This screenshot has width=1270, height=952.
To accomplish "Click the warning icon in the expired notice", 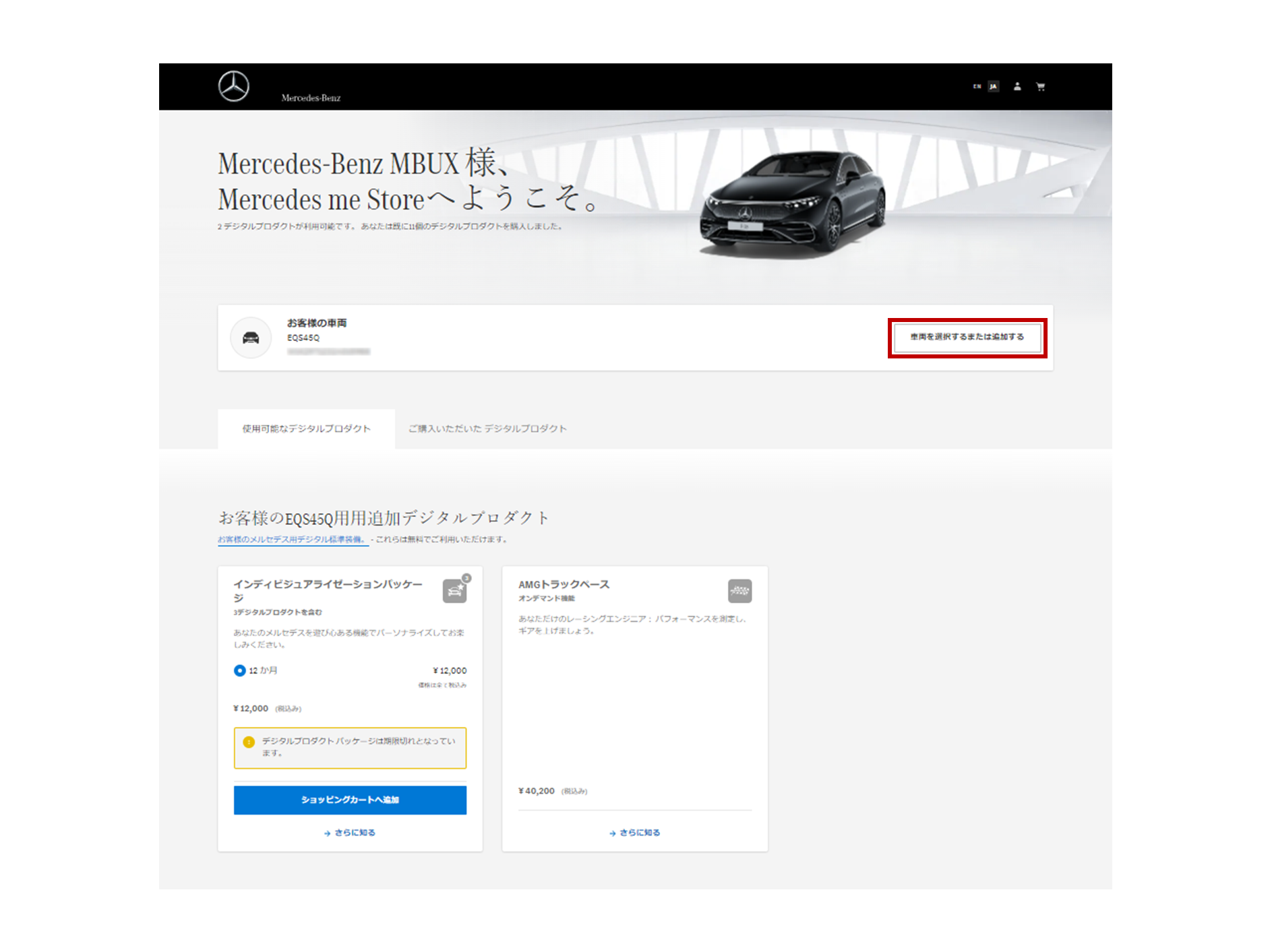I will [249, 743].
